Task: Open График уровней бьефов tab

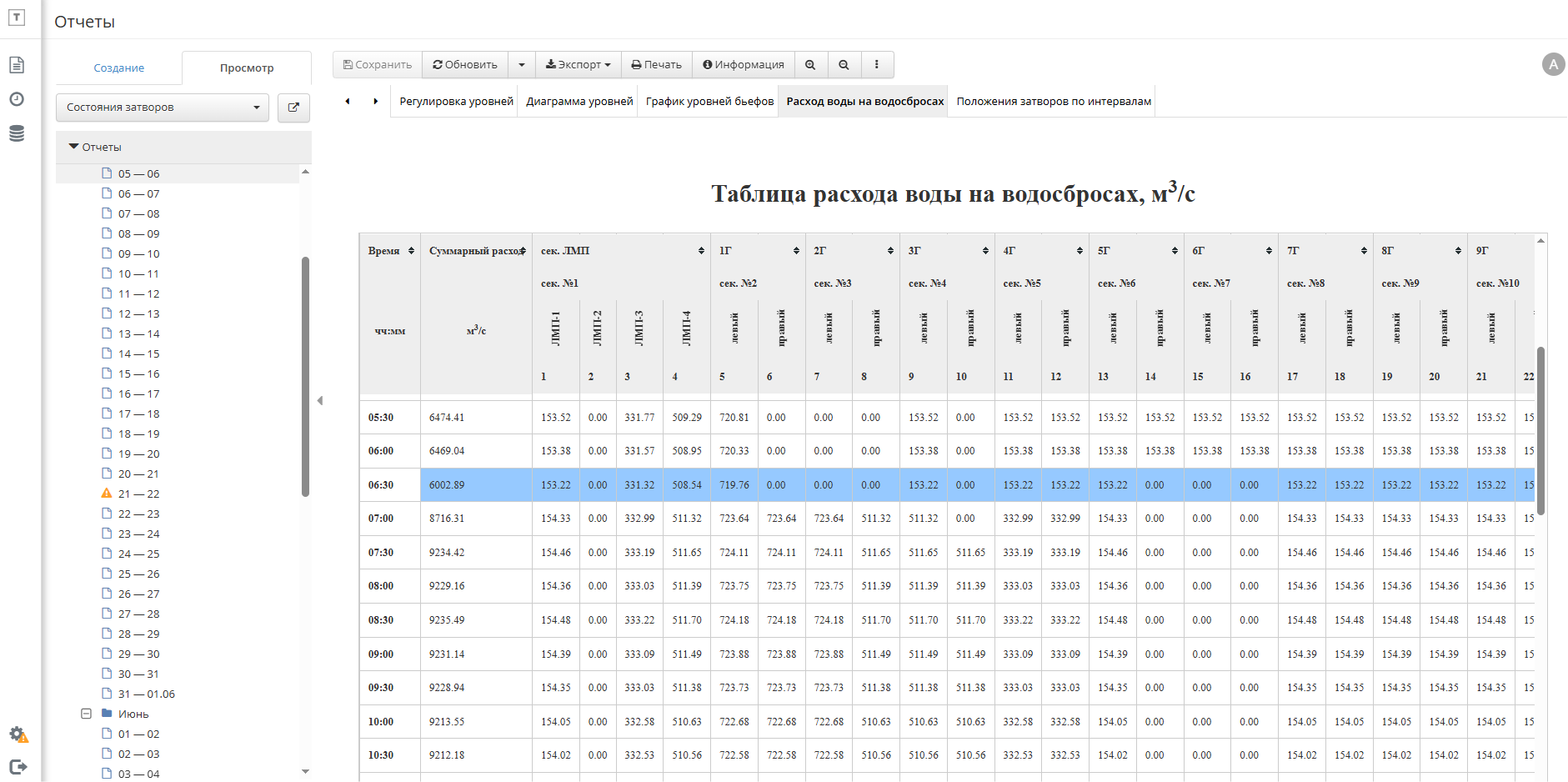Action: click(709, 102)
